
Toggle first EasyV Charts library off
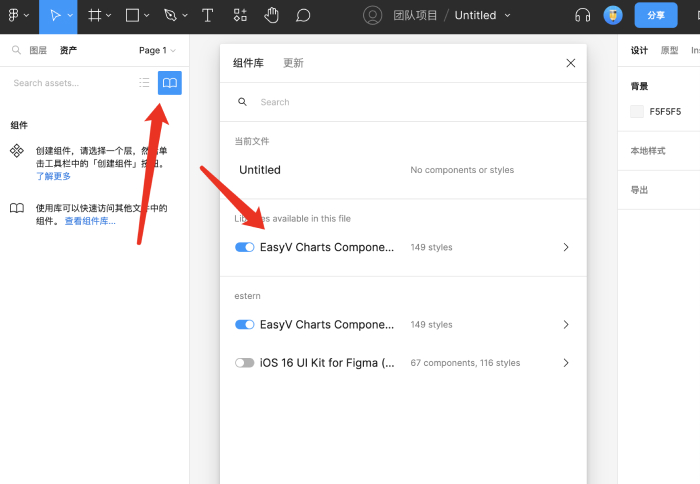point(245,247)
